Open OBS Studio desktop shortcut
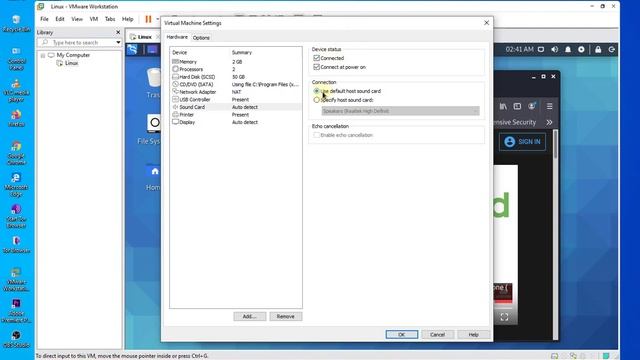The width and height of the screenshot is (640, 360). [x=16, y=339]
